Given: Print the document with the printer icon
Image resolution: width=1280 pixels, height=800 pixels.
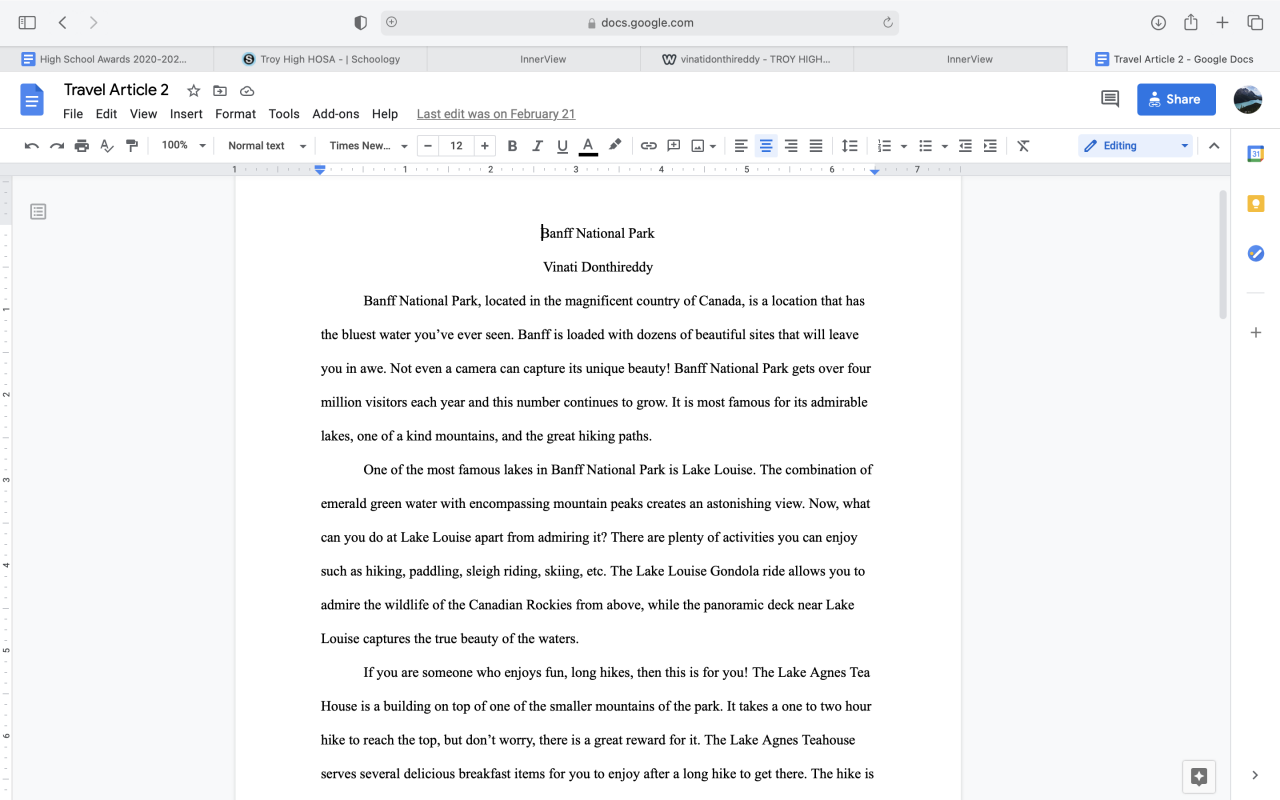Looking at the screenshot, I should pos(82,146).
